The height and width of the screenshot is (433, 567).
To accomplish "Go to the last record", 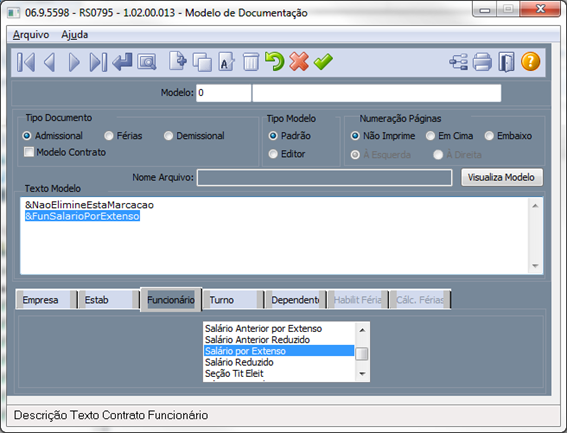I will (x=98, y=62).
